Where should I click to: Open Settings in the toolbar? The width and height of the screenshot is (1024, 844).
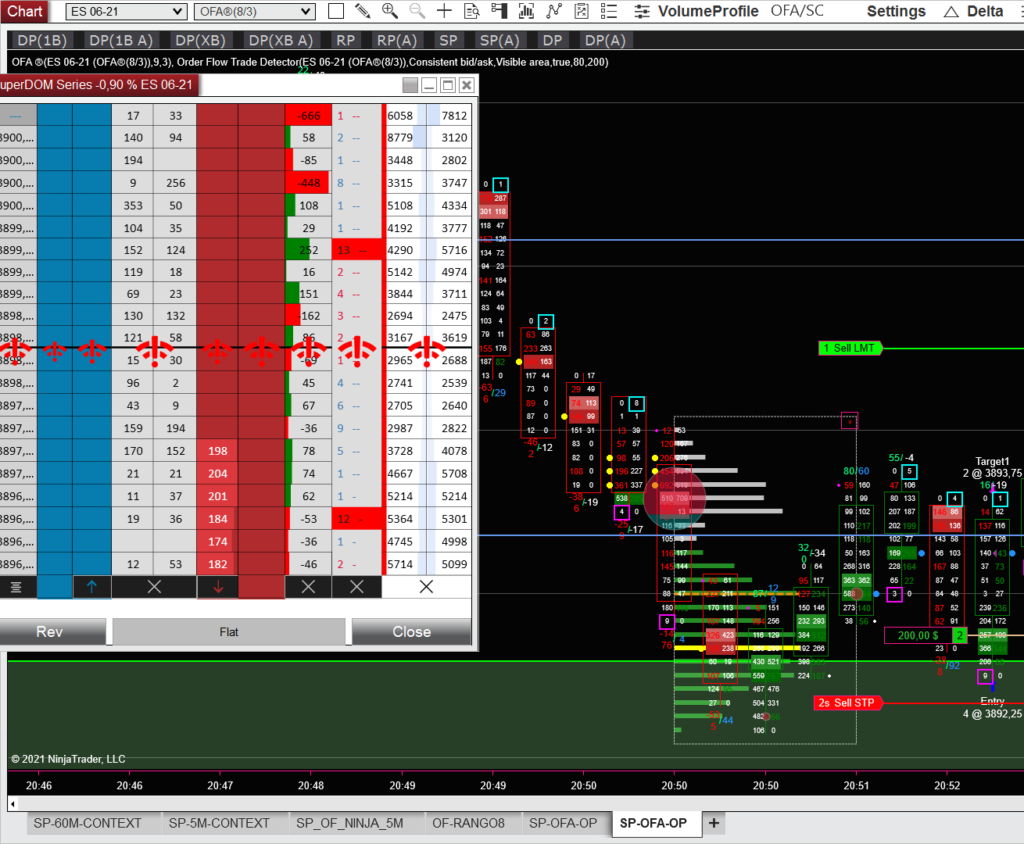(x=896, y=12)
